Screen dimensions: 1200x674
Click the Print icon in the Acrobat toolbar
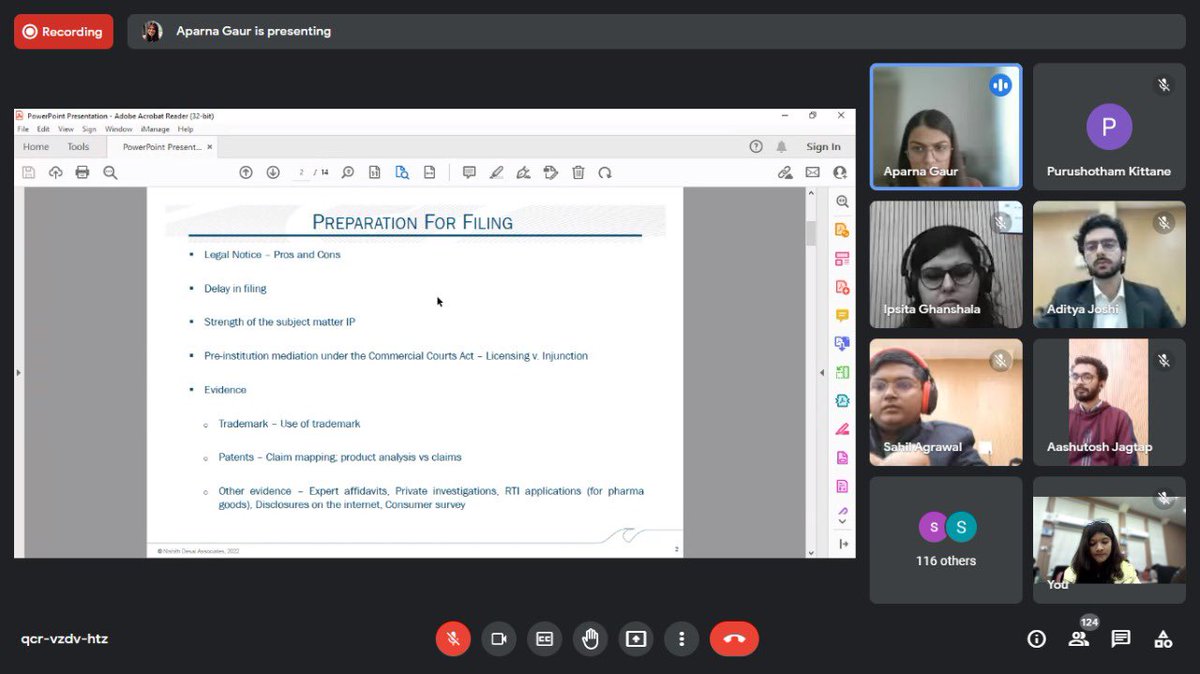pyautogui.click(x=82, y=172)
